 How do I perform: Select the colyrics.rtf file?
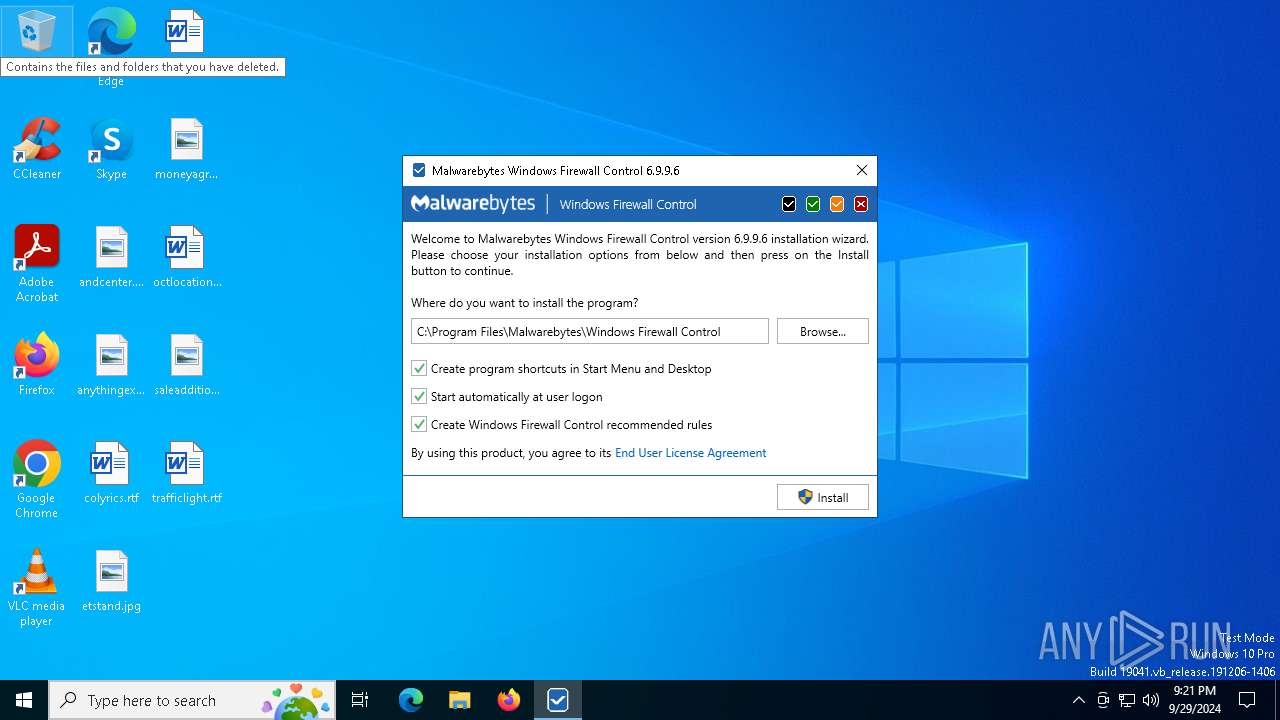tap(111, 473)
